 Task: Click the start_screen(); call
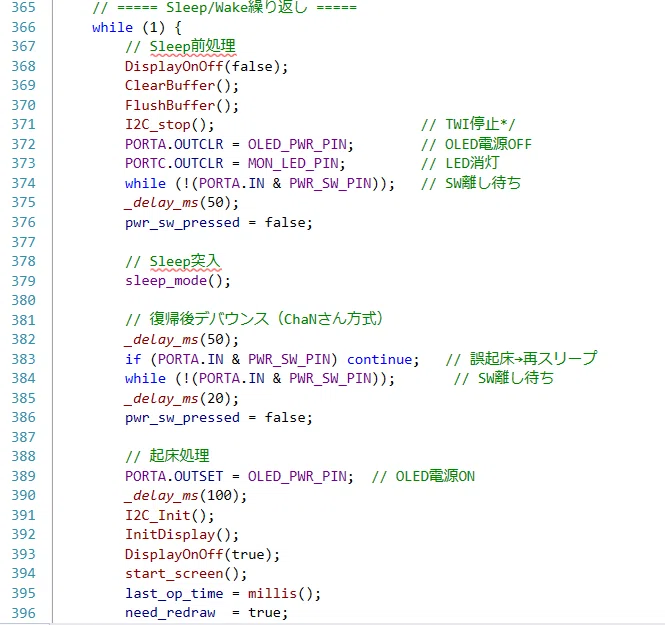(x=186, y=574)
